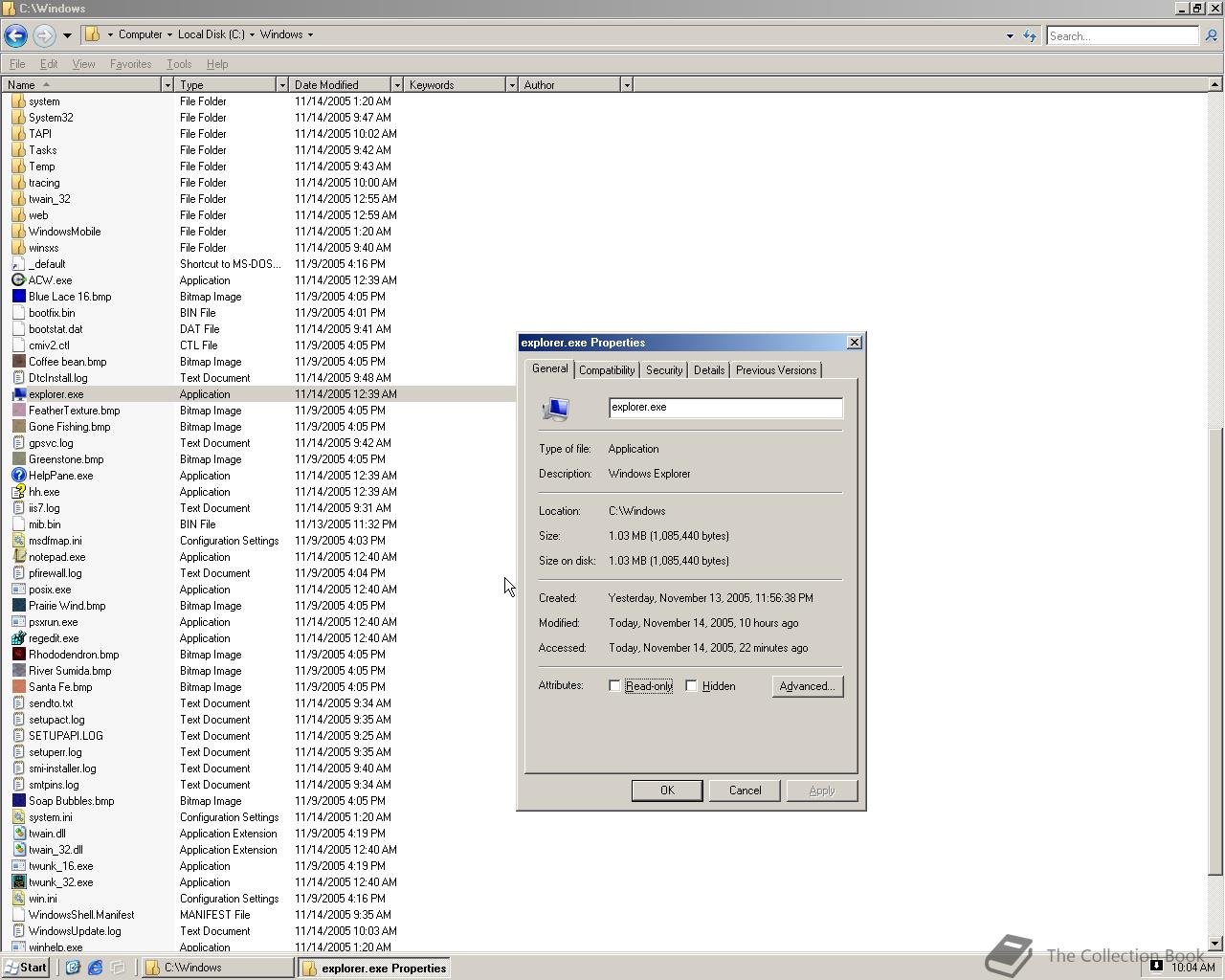Click the Start button
Image resolution: width=1225 pixels, height=980 pixels.
26,968
